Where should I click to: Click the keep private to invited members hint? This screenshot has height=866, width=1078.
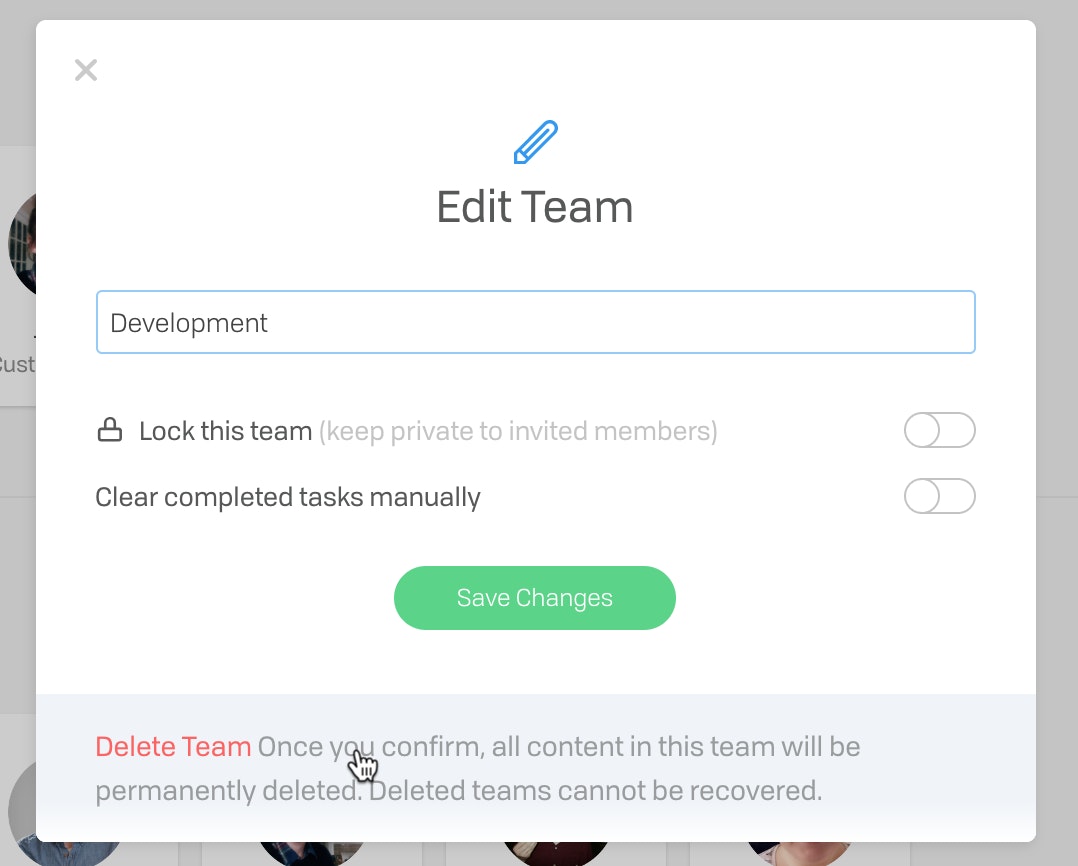click(518, 432)
